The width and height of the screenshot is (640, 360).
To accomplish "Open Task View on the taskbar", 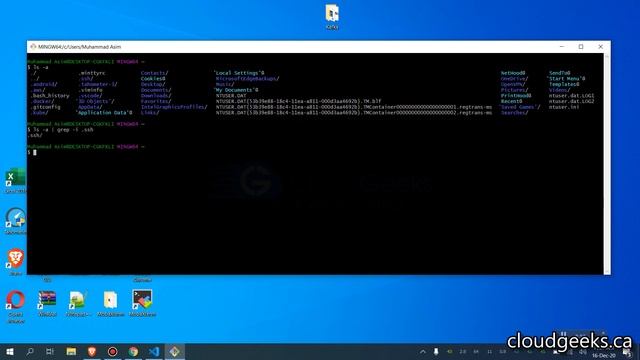I will [50, 351].
